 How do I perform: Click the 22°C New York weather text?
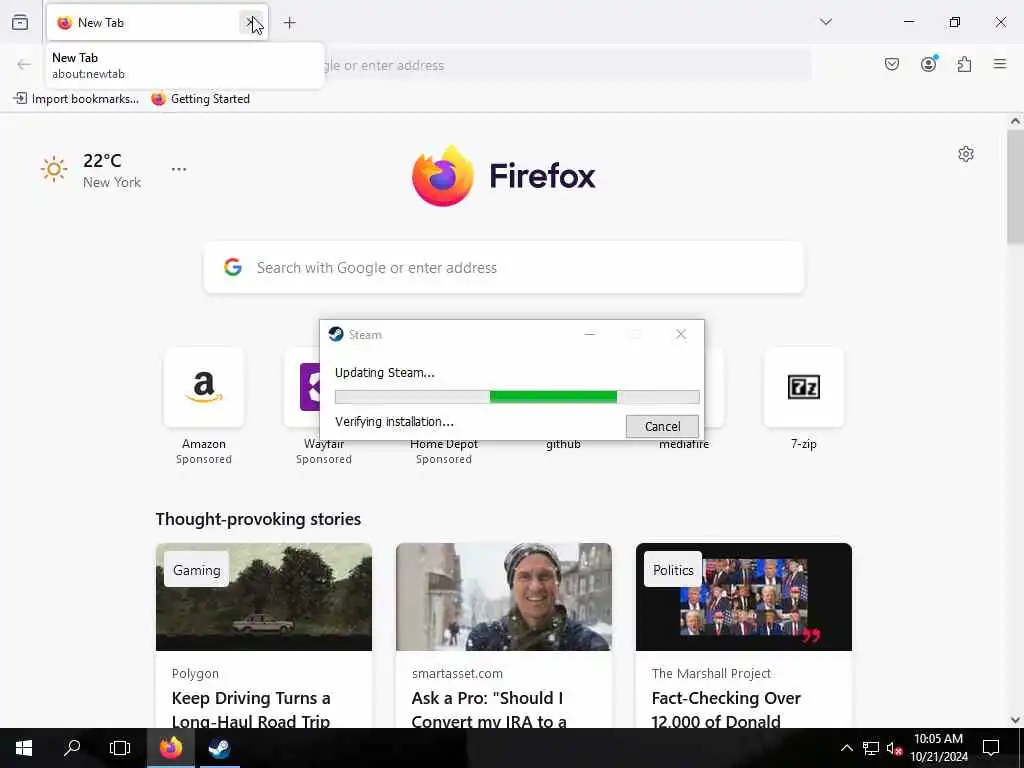tap(112, 170)
